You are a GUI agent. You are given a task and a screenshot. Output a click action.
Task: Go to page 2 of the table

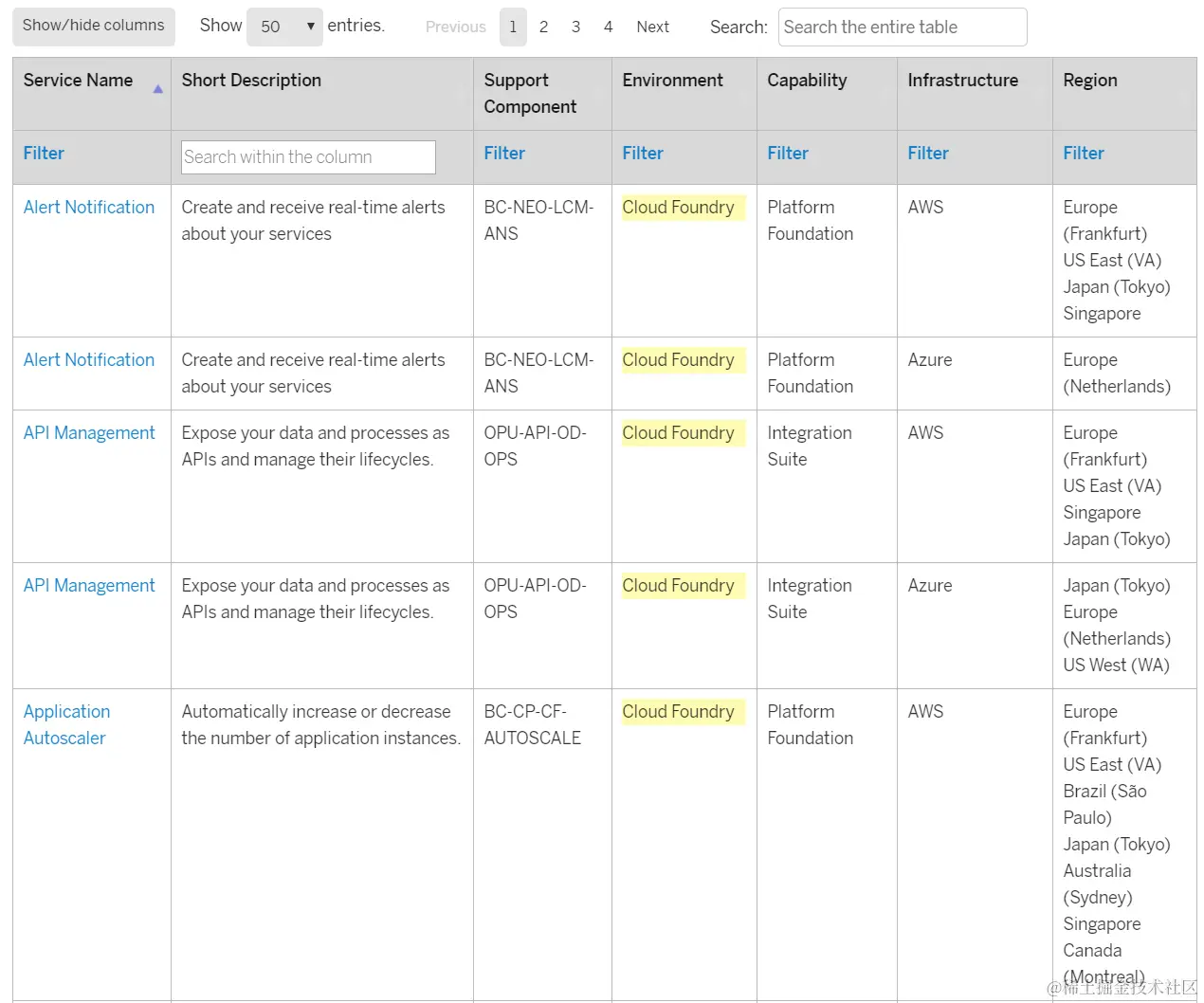coord(543,27)
